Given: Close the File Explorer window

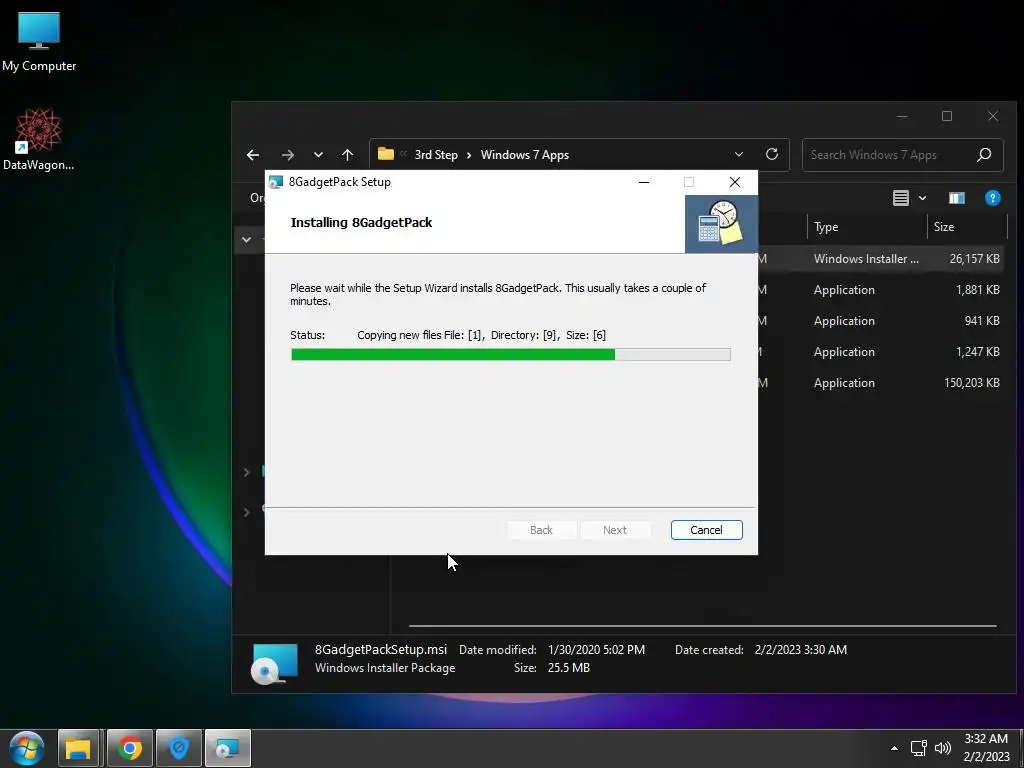Looking at the screenshot, I should tap(993, 116).
